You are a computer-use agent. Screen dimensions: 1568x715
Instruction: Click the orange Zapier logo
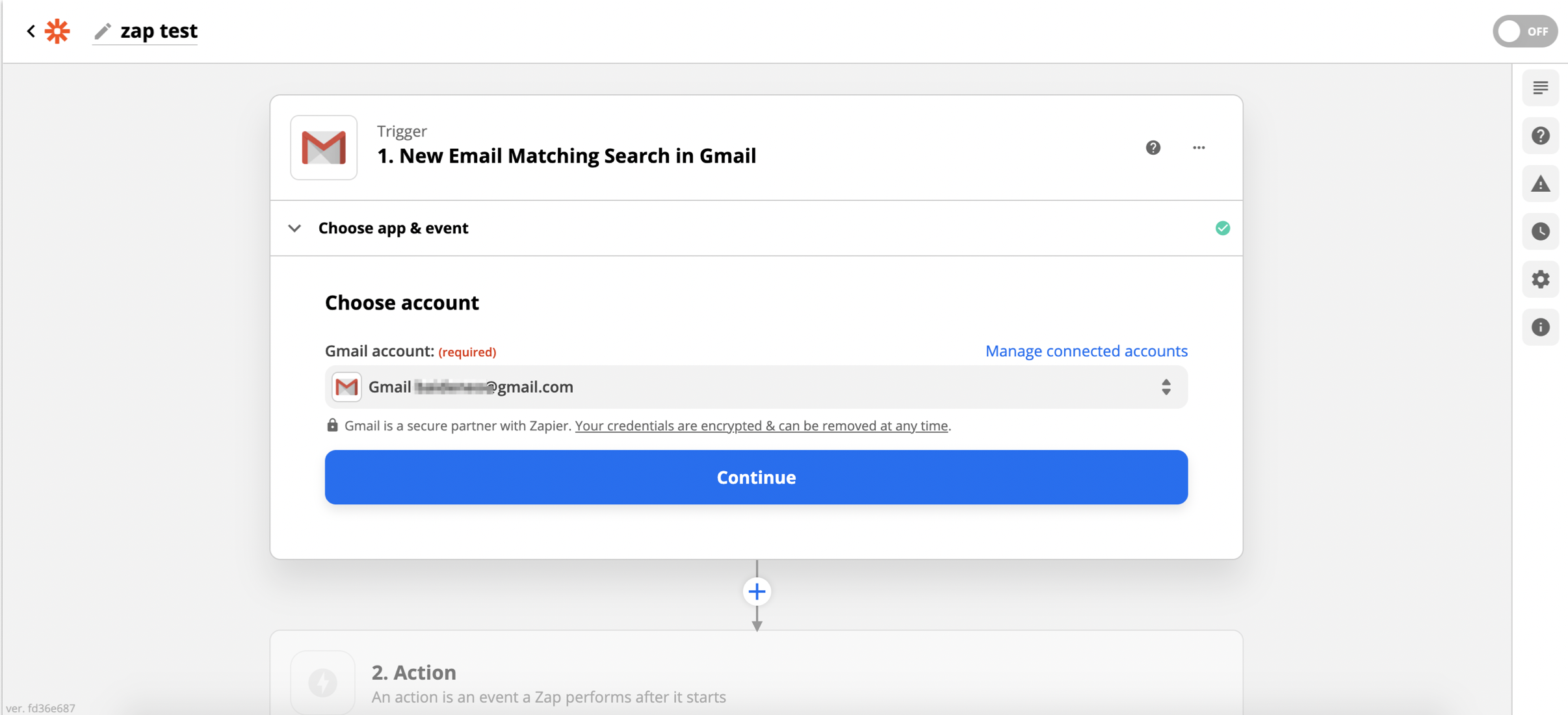(57, 31)
